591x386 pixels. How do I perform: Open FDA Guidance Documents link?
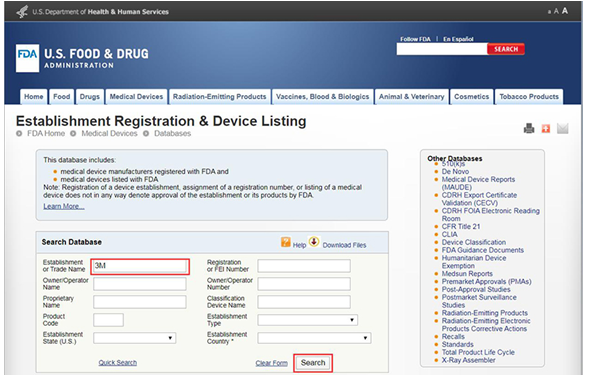click(x=483, y=250)
